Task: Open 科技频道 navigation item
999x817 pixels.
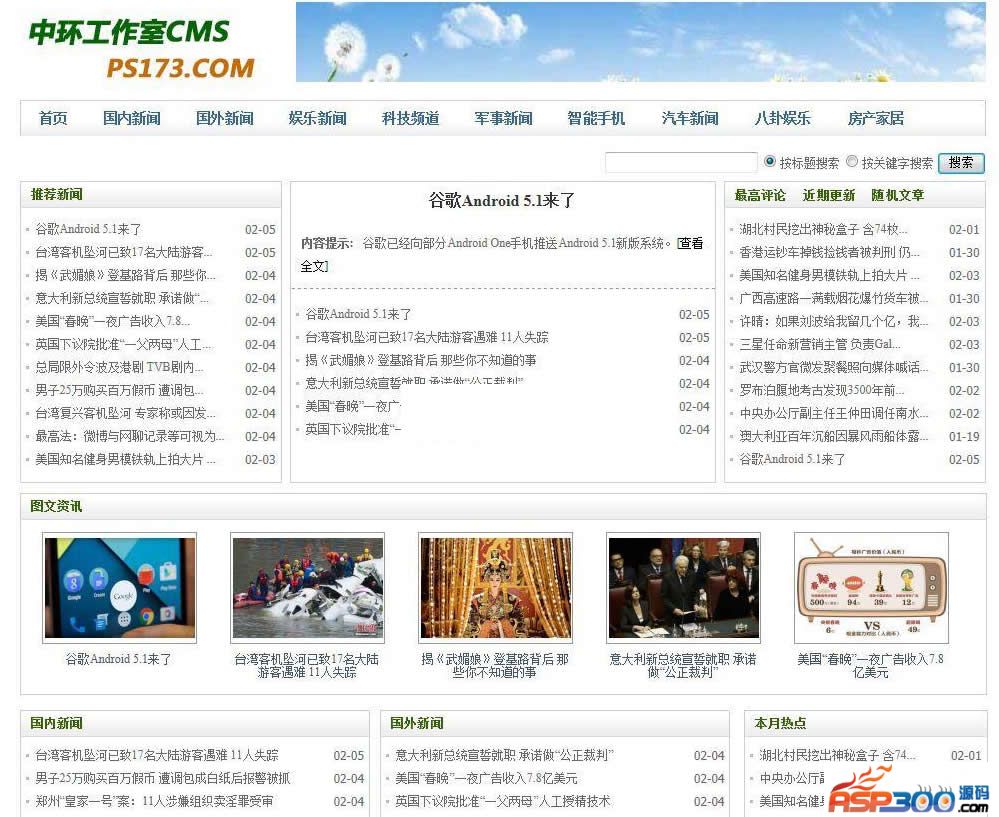Action: pos(410,118)
